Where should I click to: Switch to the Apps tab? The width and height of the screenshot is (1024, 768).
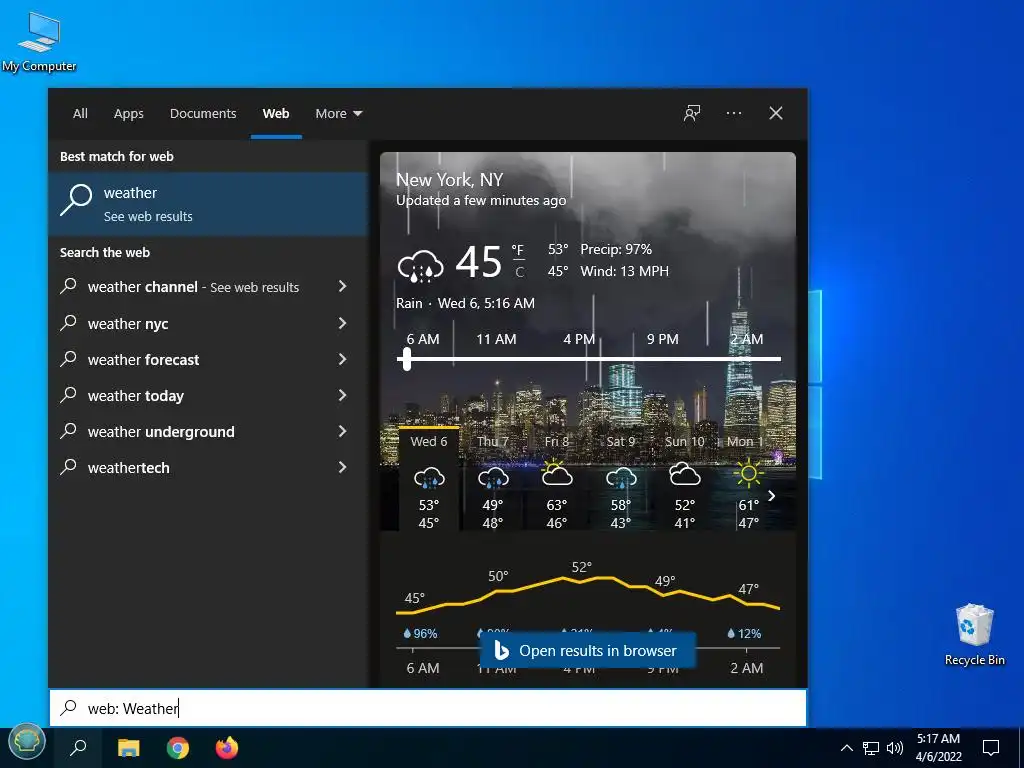point(129,113)
